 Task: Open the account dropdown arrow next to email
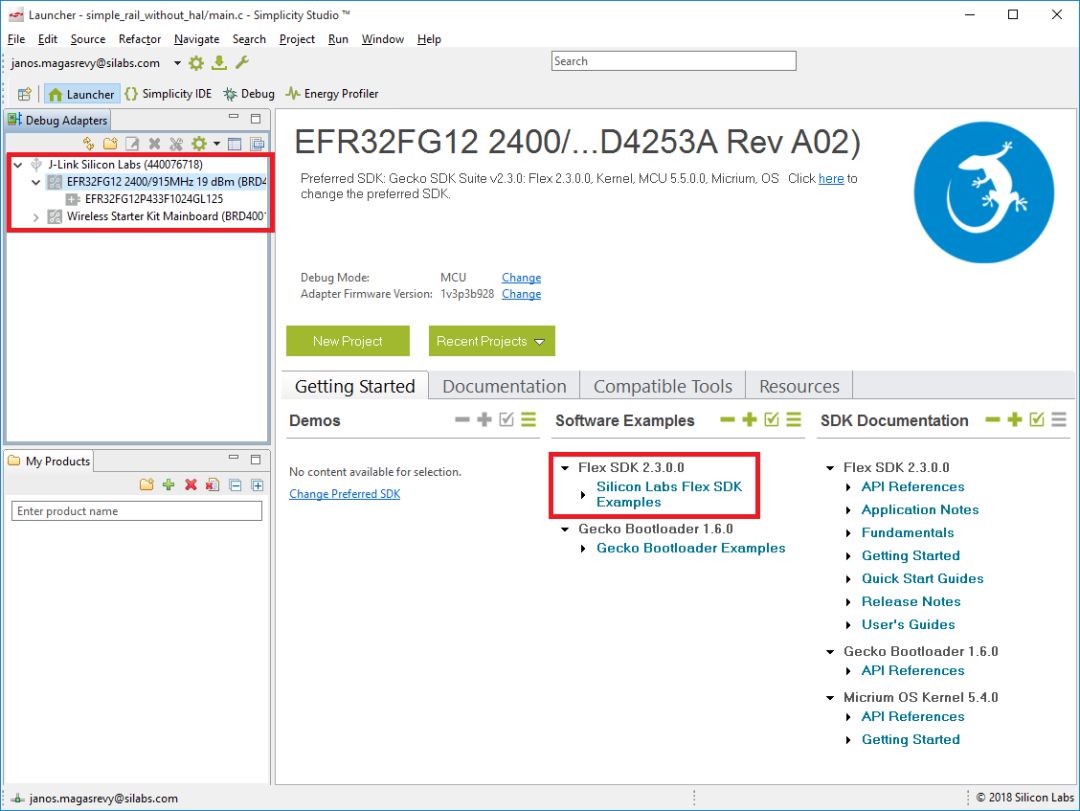click(x=177, y=63)
